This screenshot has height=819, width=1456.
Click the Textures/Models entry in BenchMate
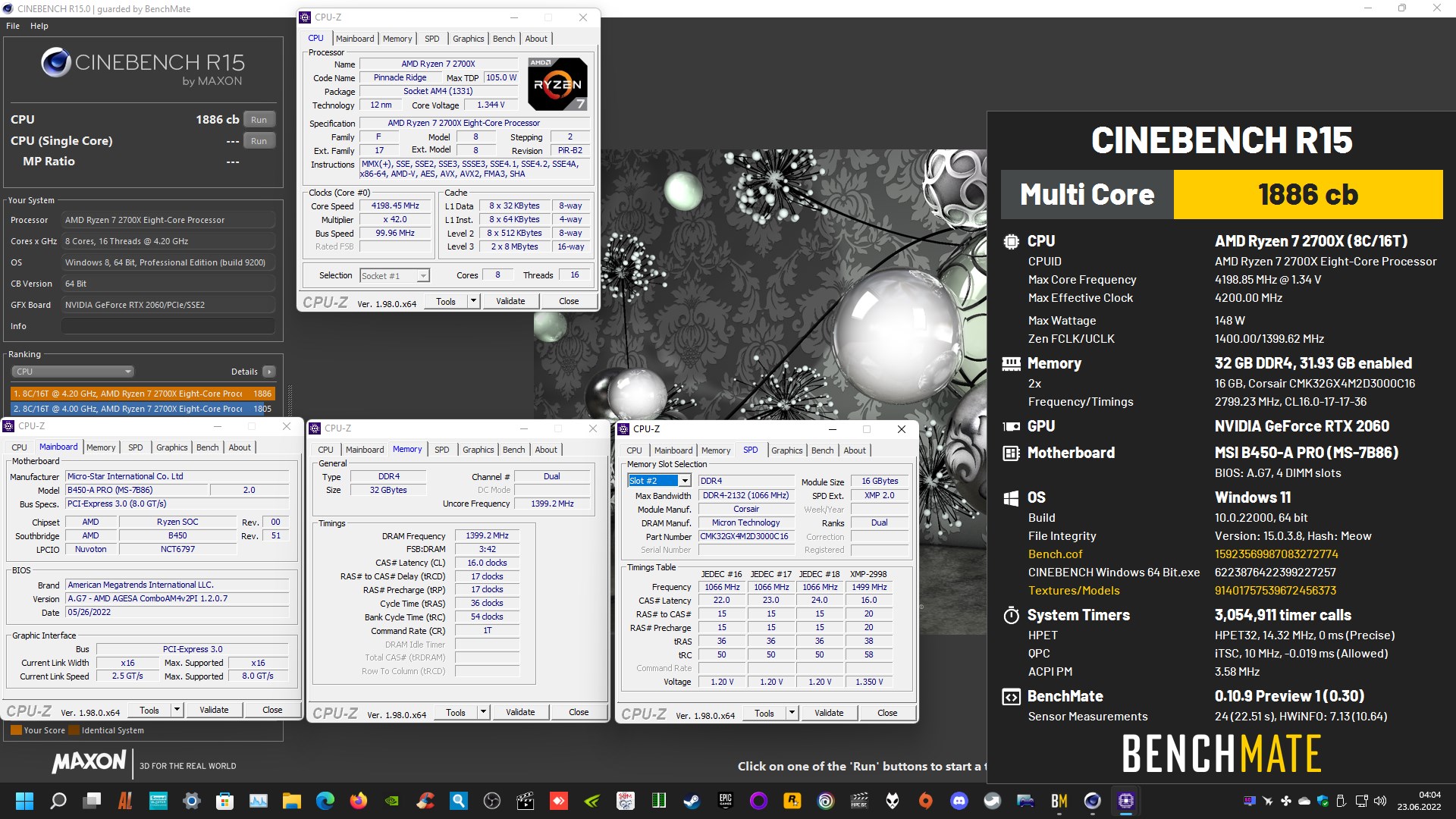click(1074, 591)
